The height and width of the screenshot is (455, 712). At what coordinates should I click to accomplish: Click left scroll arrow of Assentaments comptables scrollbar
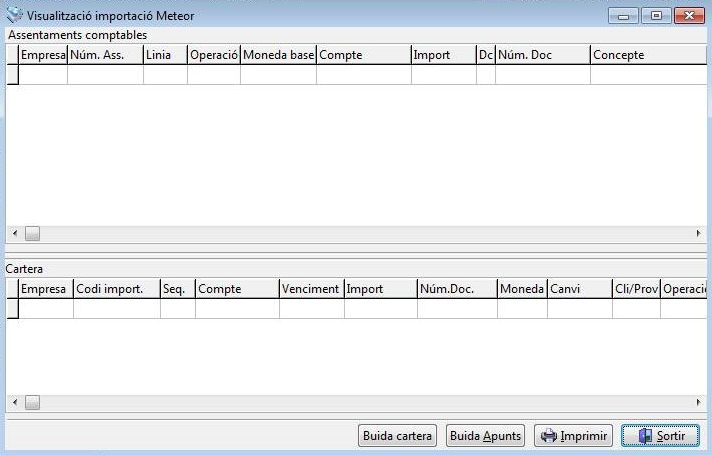click(x=15, y=233)
